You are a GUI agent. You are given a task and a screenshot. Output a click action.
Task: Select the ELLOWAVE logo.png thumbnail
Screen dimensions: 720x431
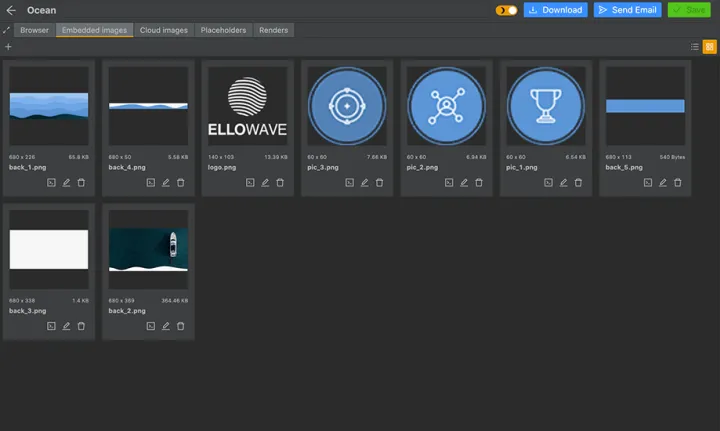247,107
